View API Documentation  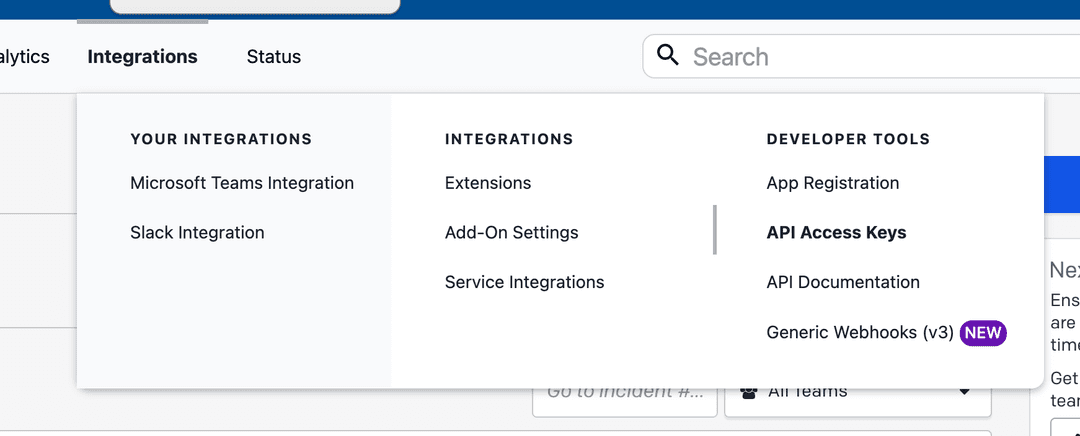click(843, 283)
